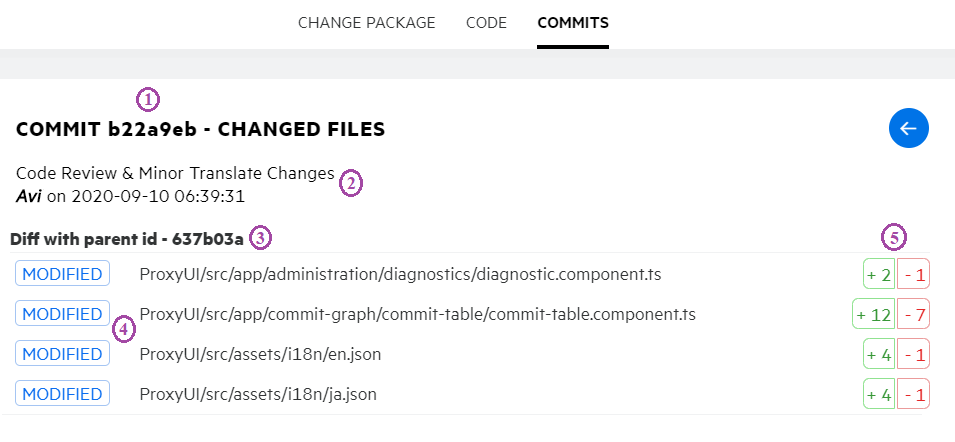Open the en.json file path
Image resolution: width=955 pixels, height=442 pixels.
pyautogui.click(x=260, y=354)
